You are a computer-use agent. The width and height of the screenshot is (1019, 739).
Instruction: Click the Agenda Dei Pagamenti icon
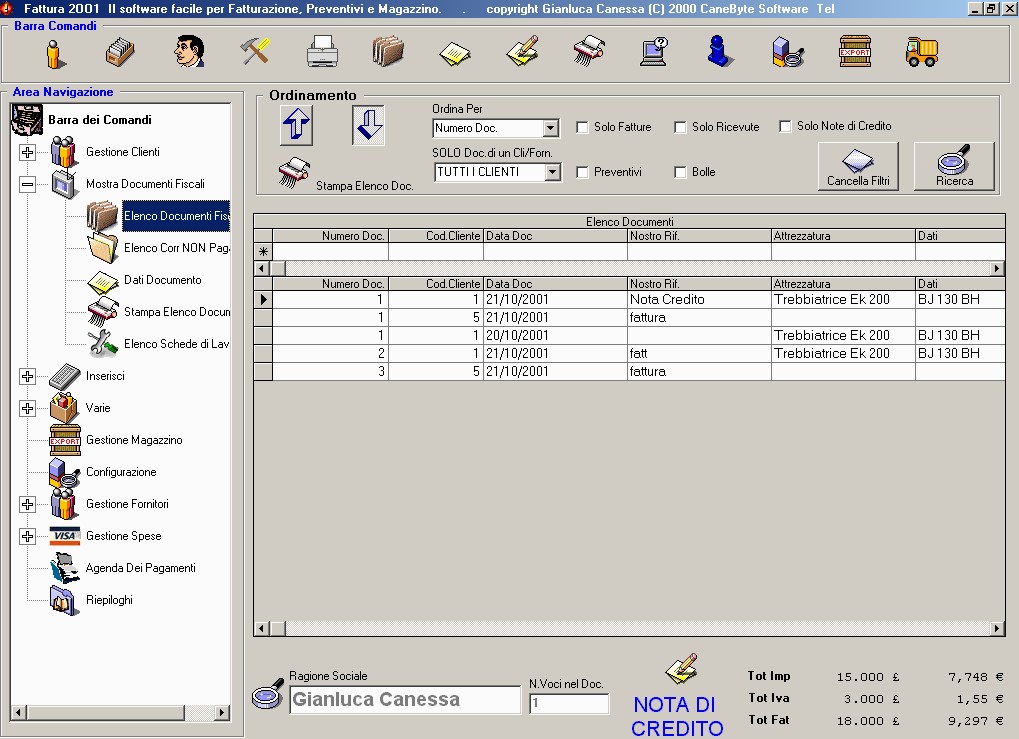(x=65, y=568)
